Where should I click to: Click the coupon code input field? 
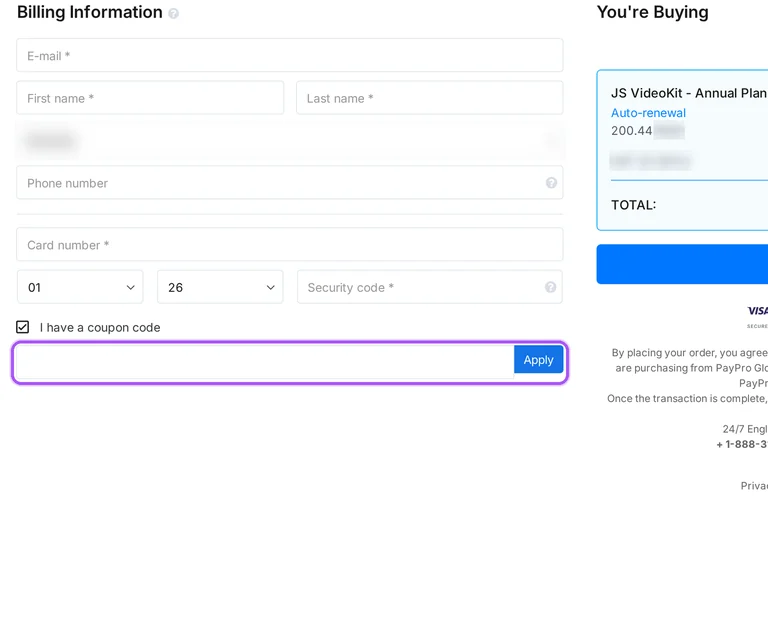[264, 362]
